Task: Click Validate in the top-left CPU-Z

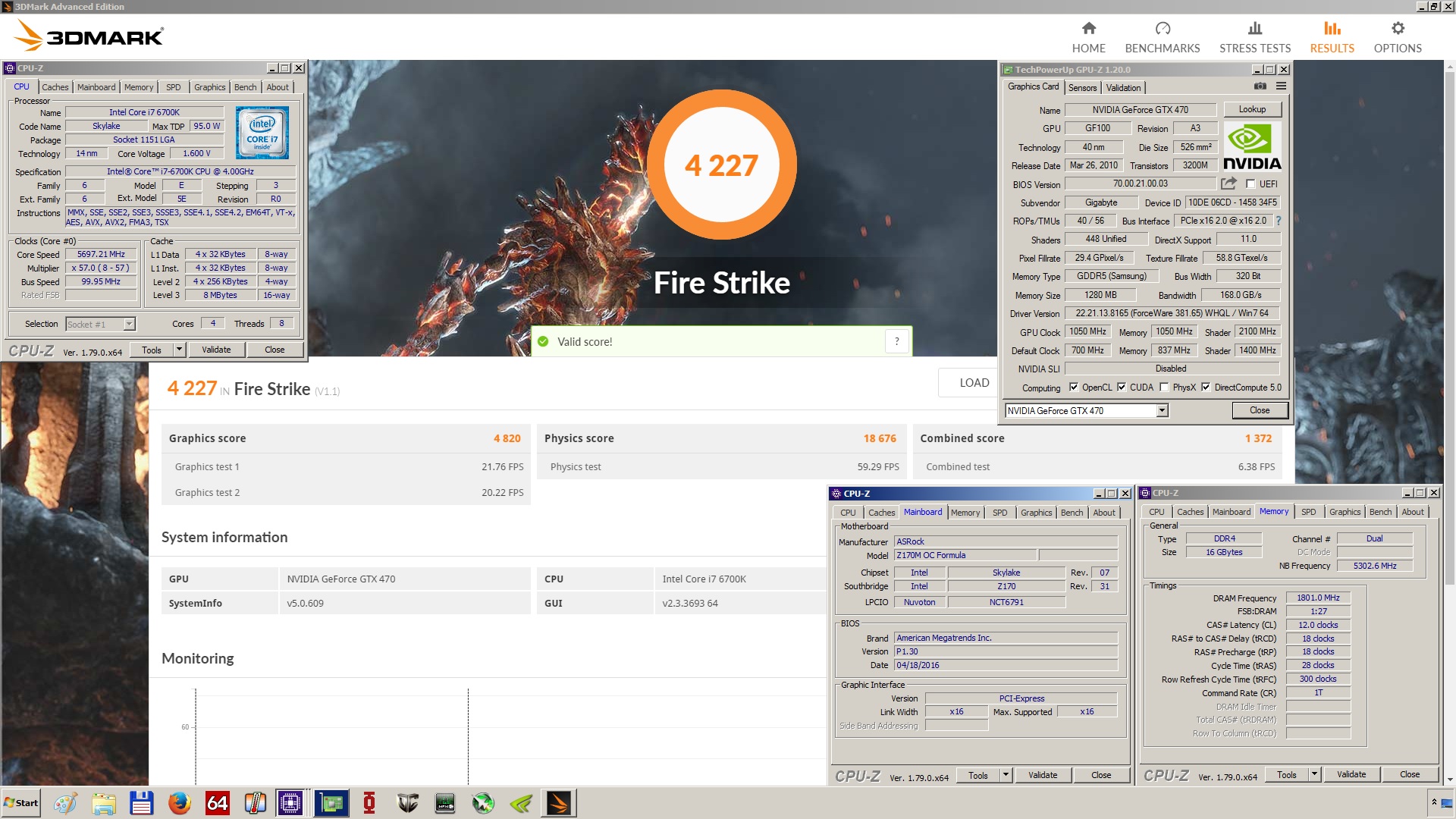Action: pos(216,350)
